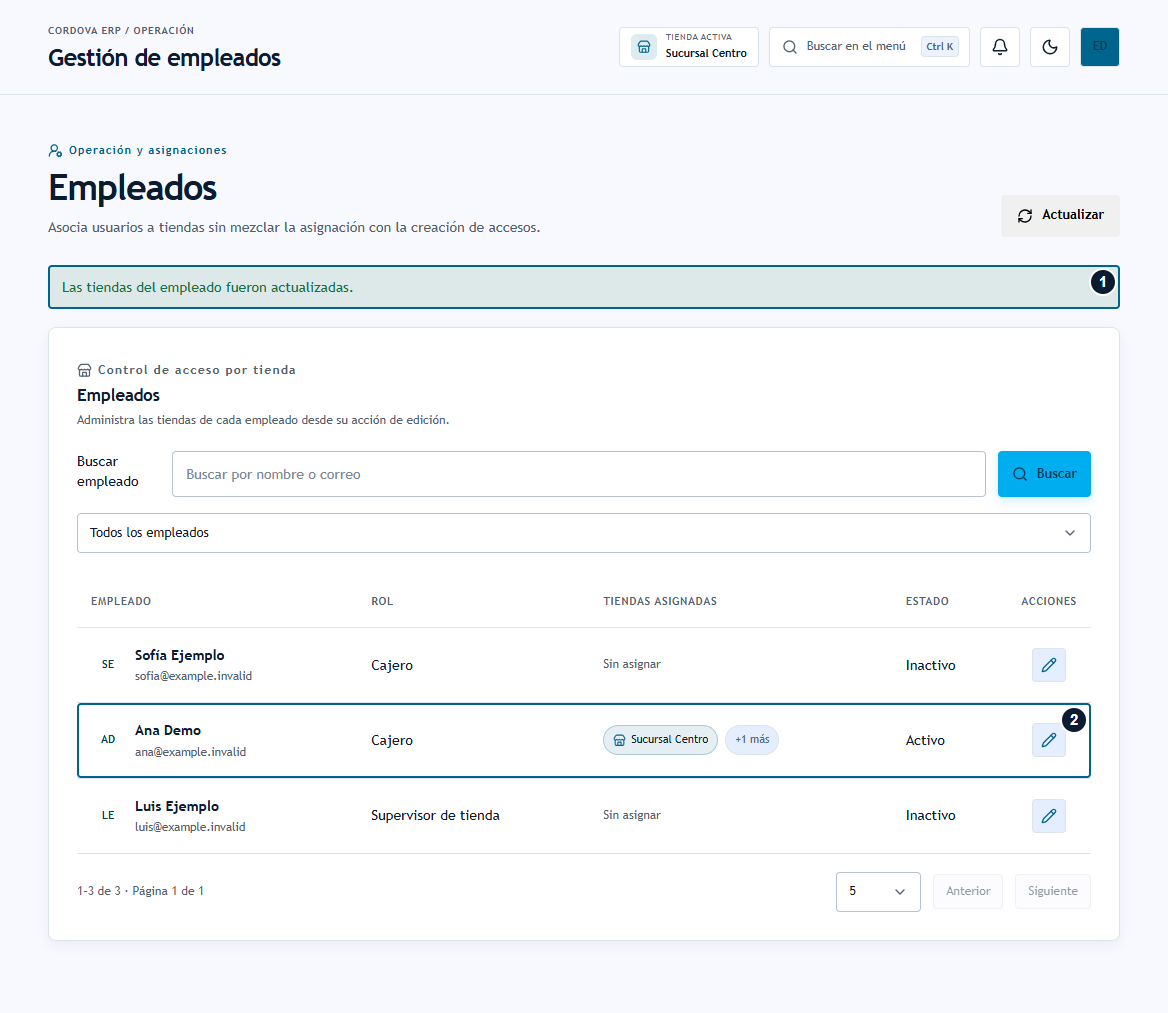Screen dimensions: 1168x1013
Task: Toggle dark mode moon icon
Action: pos(1050,47)
